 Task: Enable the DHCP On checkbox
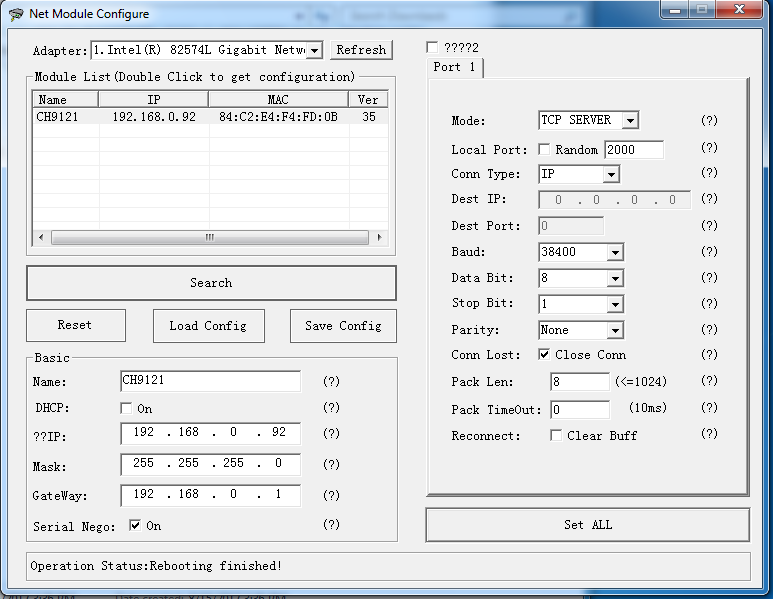coord(126,408)
